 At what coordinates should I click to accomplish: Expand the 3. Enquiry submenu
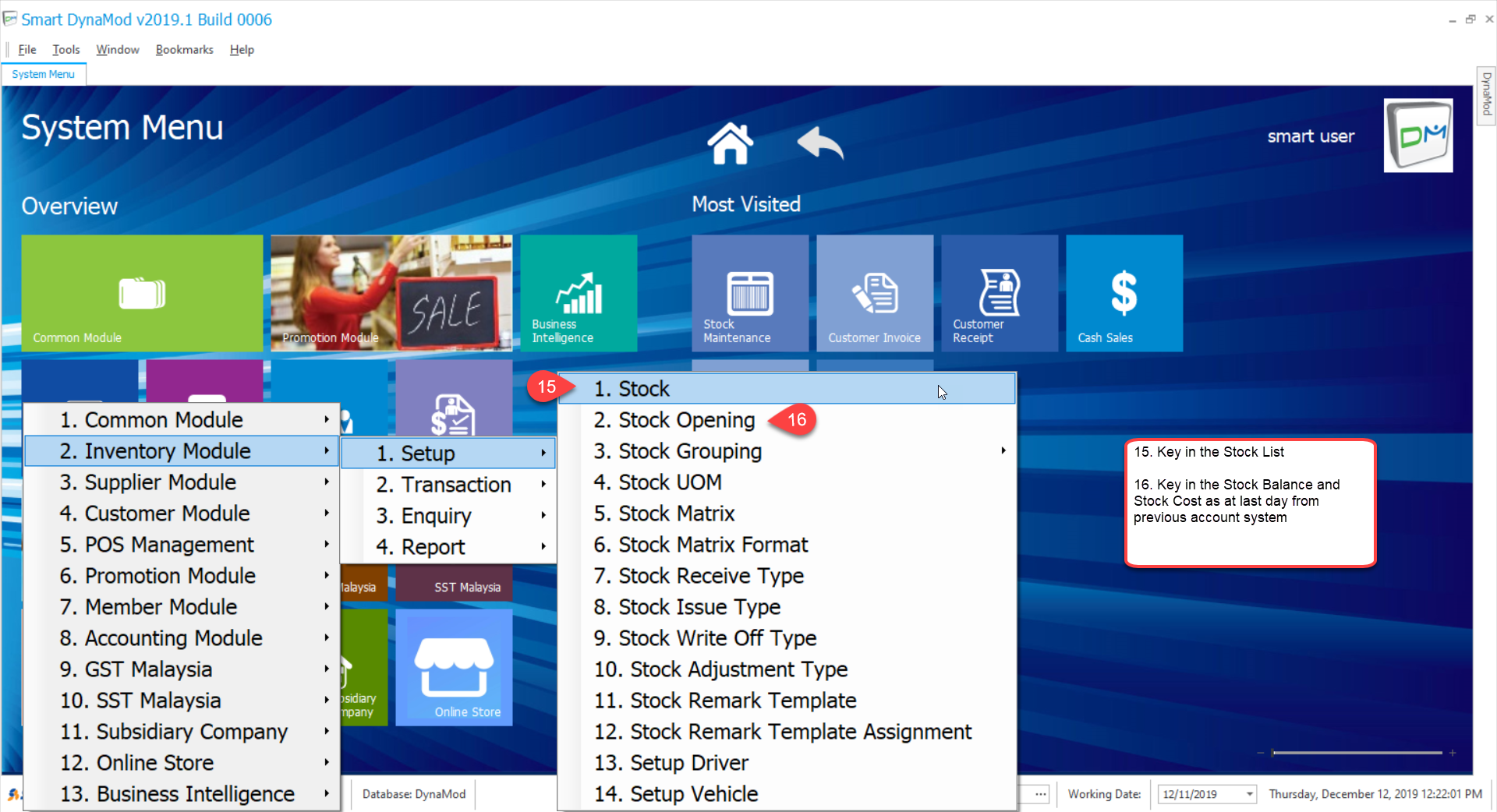click(448, 515)
